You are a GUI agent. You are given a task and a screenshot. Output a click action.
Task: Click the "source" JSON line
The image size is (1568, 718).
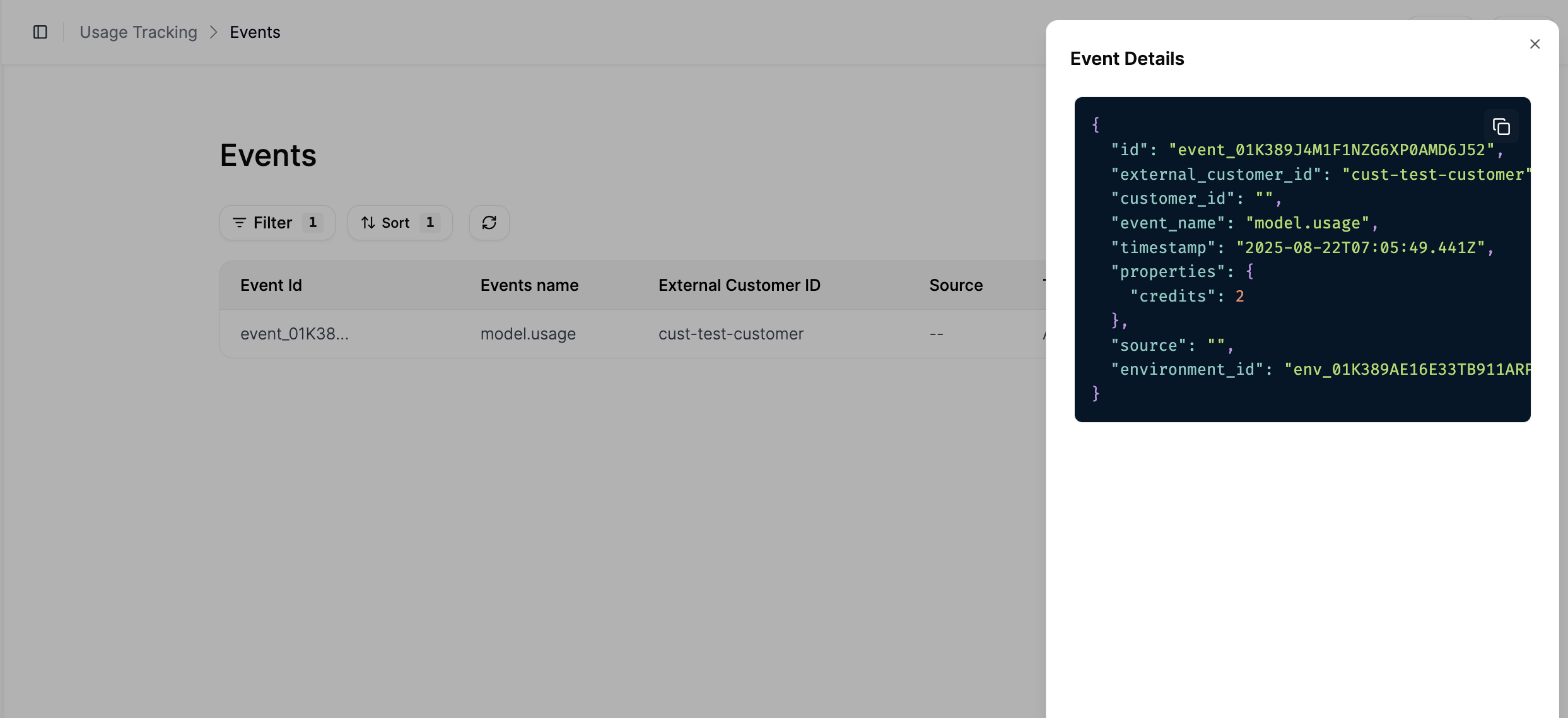[1173, 346]
